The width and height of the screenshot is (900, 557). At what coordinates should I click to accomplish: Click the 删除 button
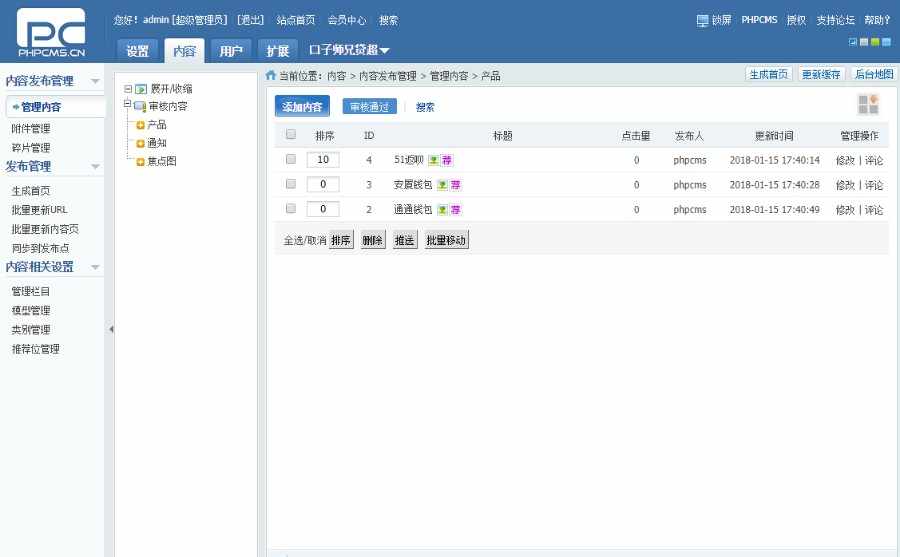coord(373,240)
